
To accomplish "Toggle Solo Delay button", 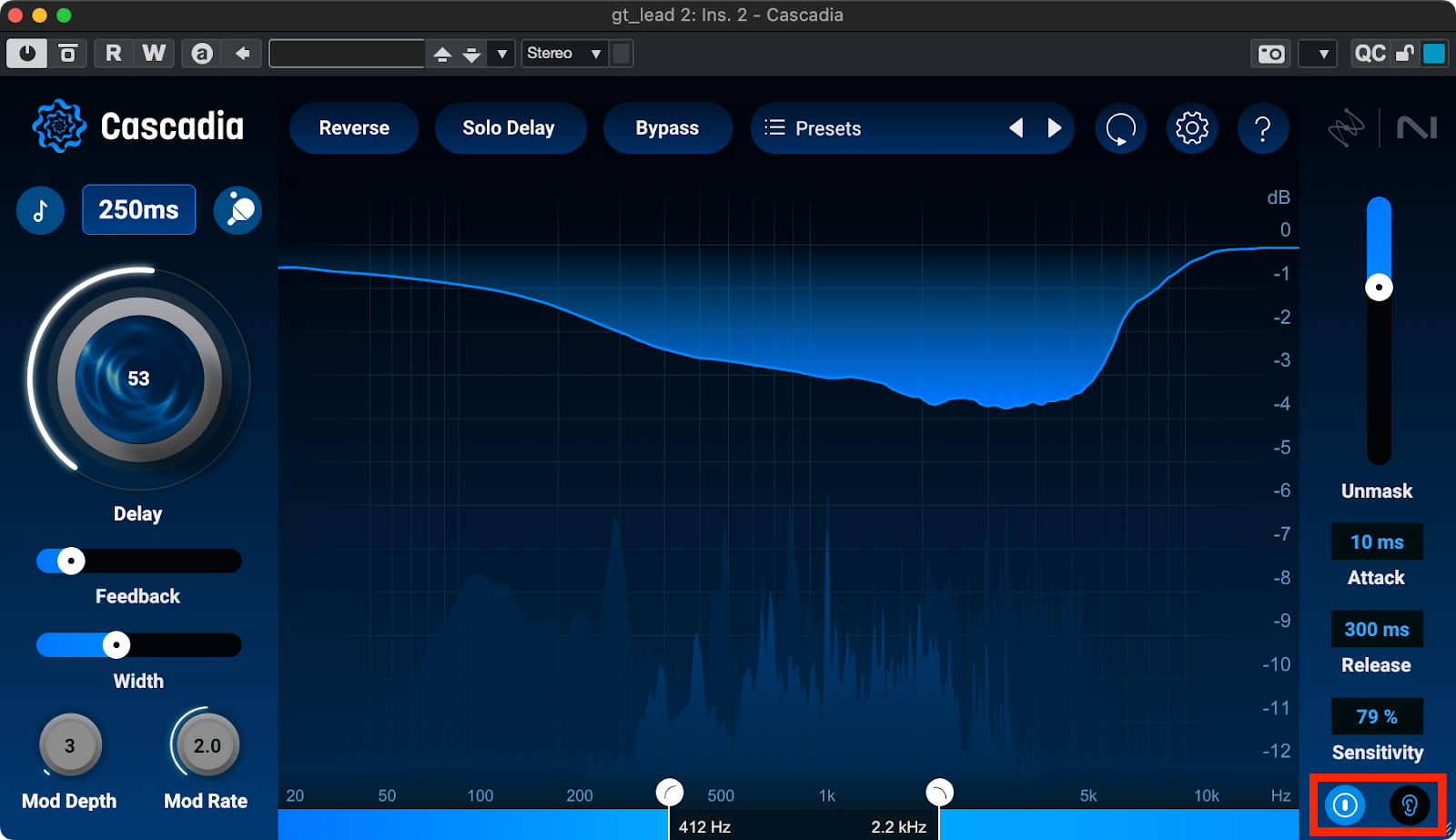I will [509, 128].
